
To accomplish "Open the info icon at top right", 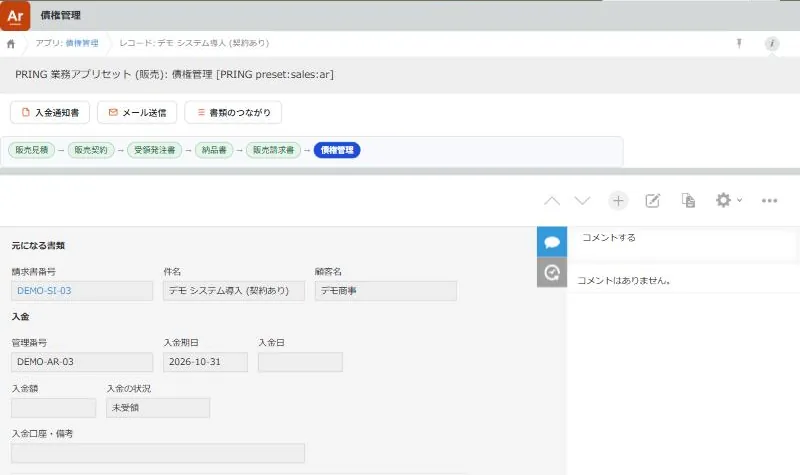I will pyautogui.click(x=771, y=43).
